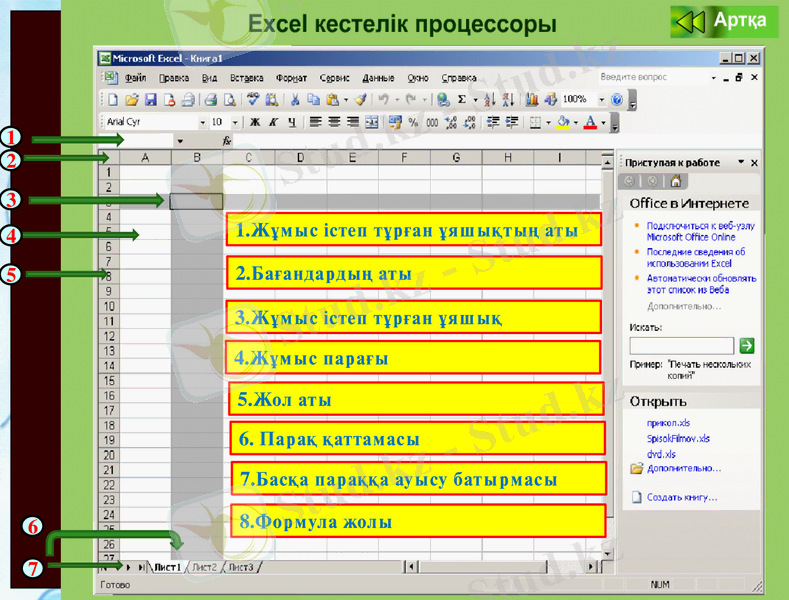Switch to the Лист2 sheet tab
The image size is (789, 600).
(x=204, y=567)
